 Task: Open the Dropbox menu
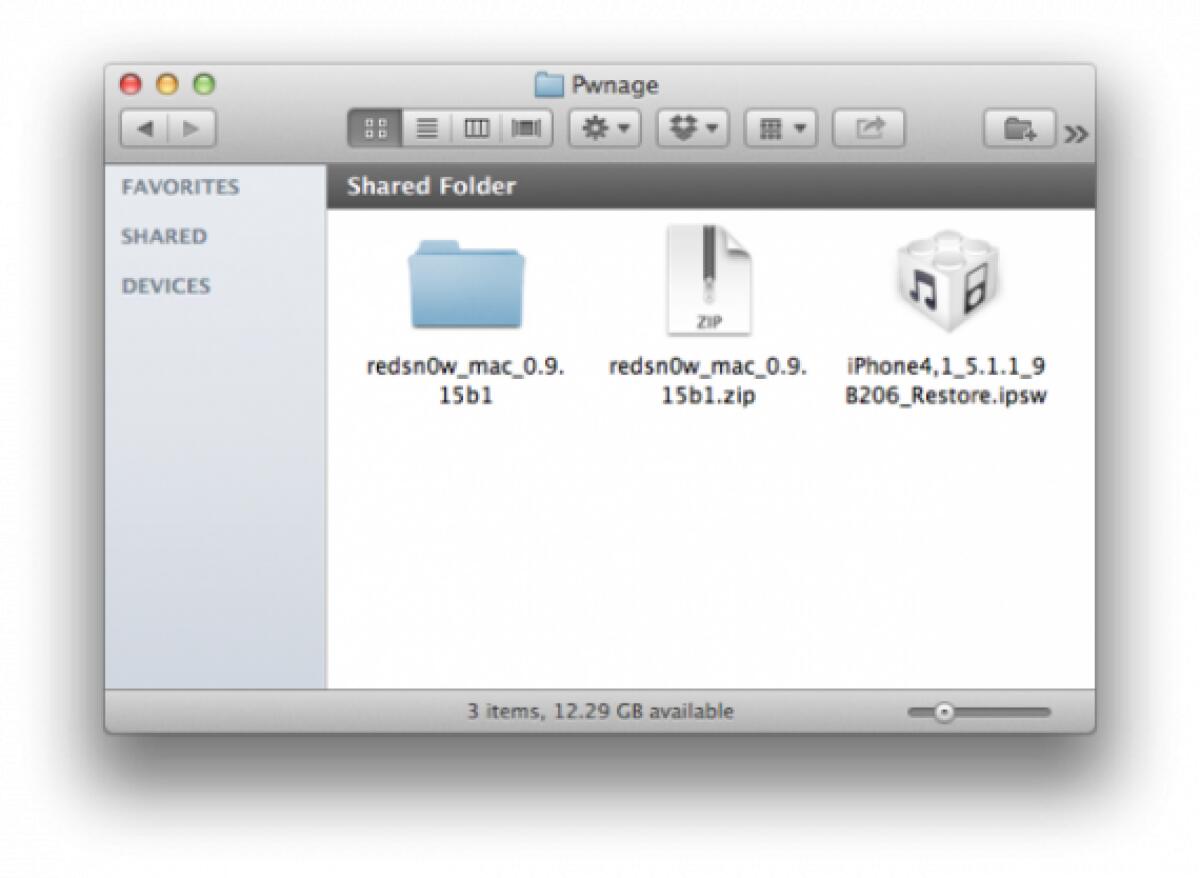click(692, 127)
